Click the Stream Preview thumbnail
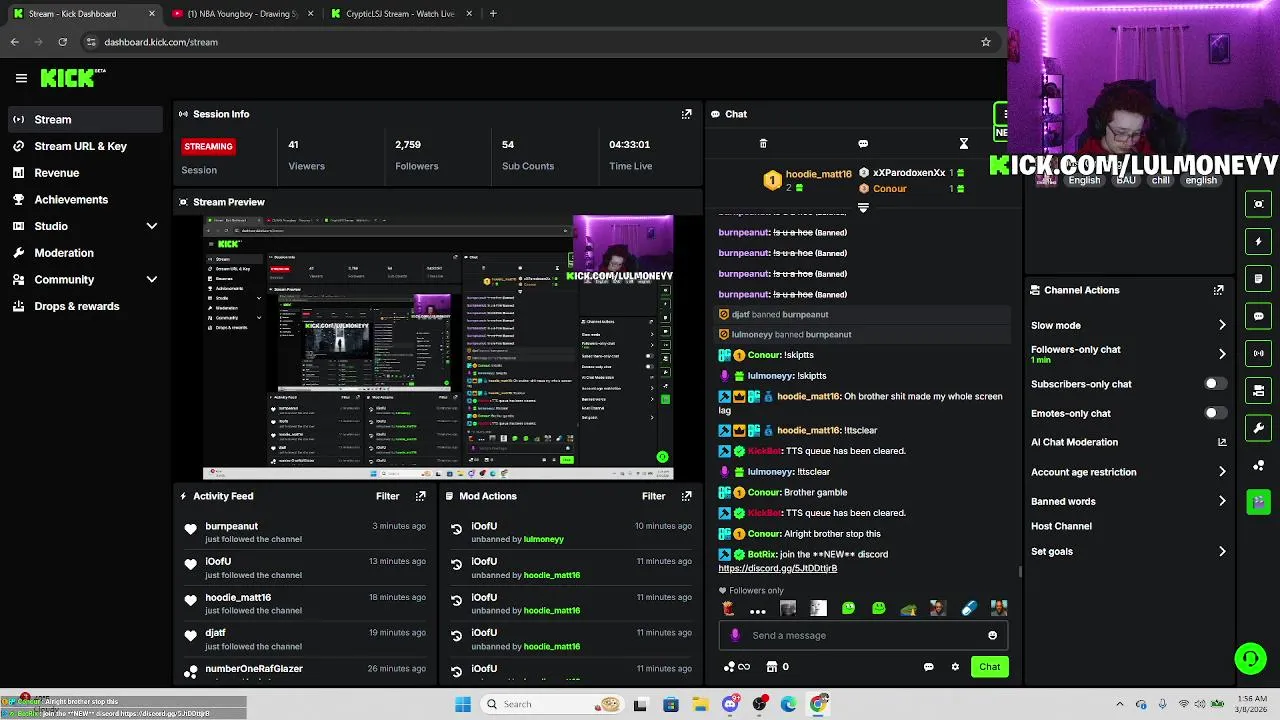This screenshot has width=1280, height=720. [x=438, y=347]
